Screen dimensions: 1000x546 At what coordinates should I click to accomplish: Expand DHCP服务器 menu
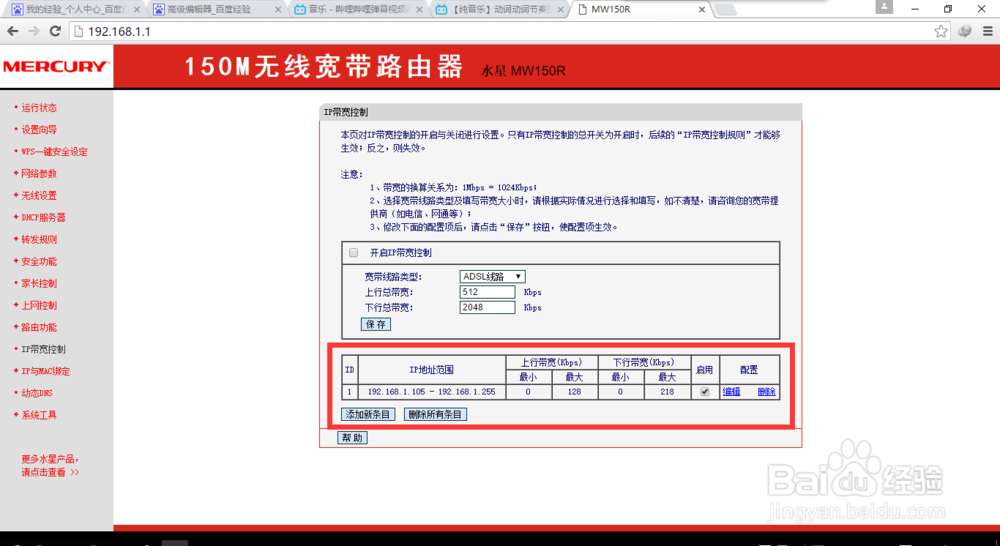[43, 218]
